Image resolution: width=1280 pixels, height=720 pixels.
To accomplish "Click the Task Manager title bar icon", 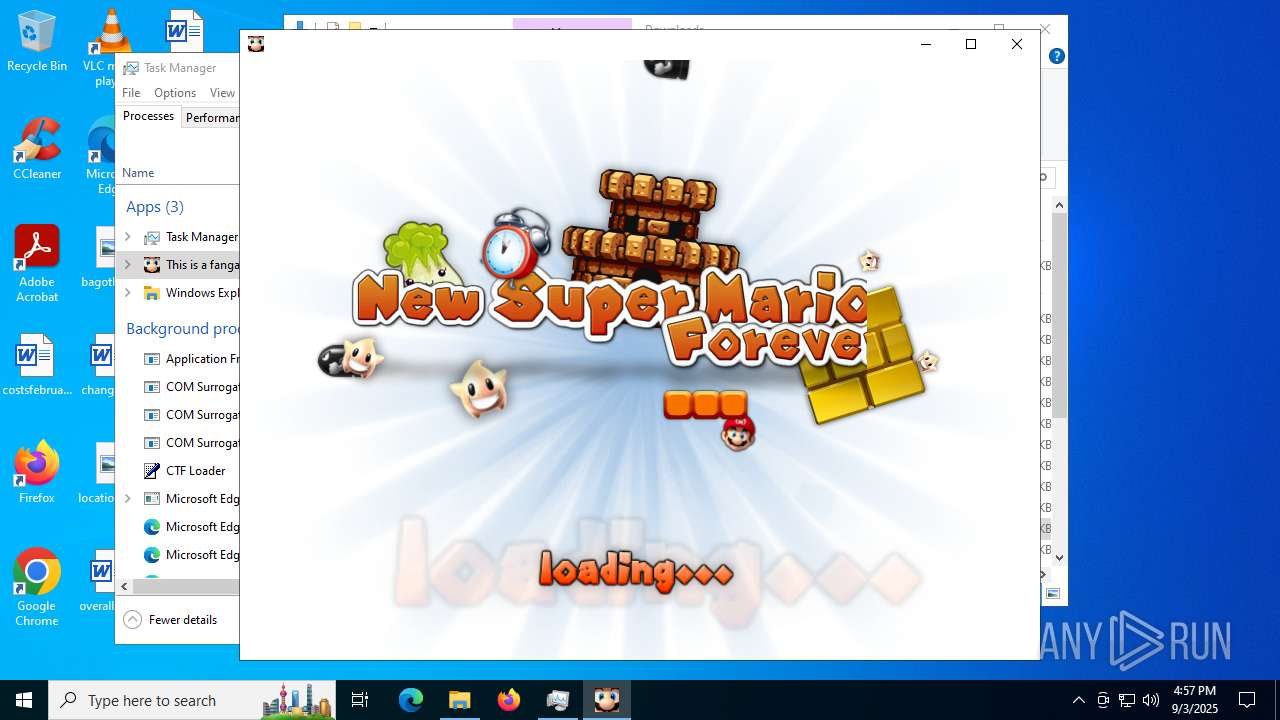I will [131, 68].
